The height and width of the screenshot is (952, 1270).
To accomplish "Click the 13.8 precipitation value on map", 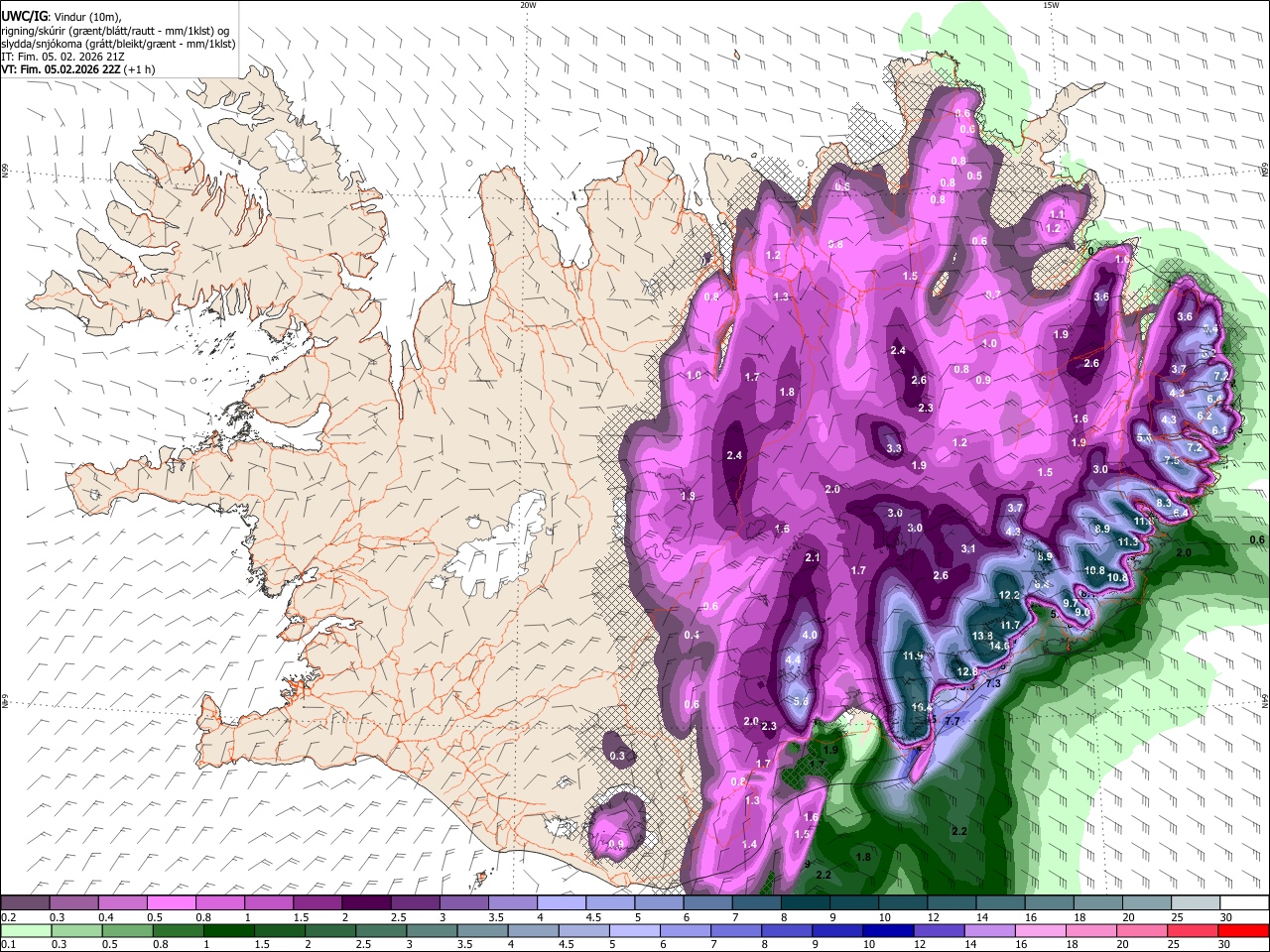I will pos(982,636).
